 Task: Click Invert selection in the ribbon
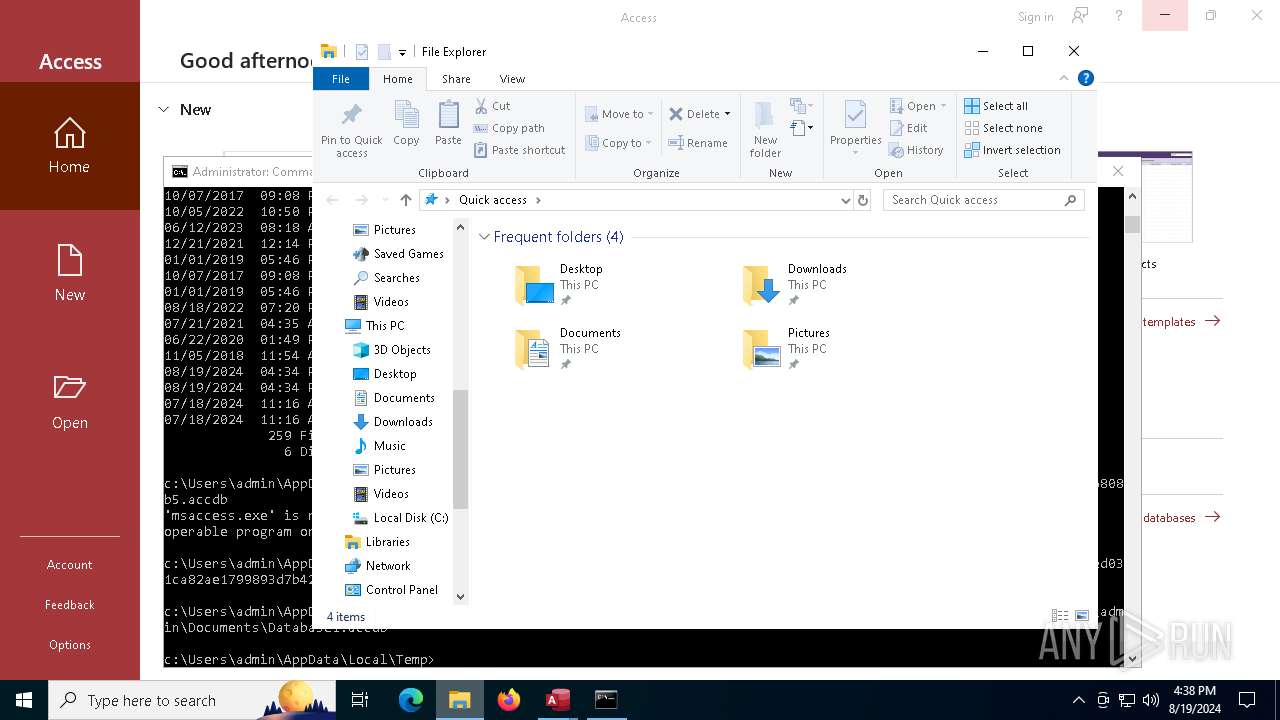click(x=1012, y=150)
